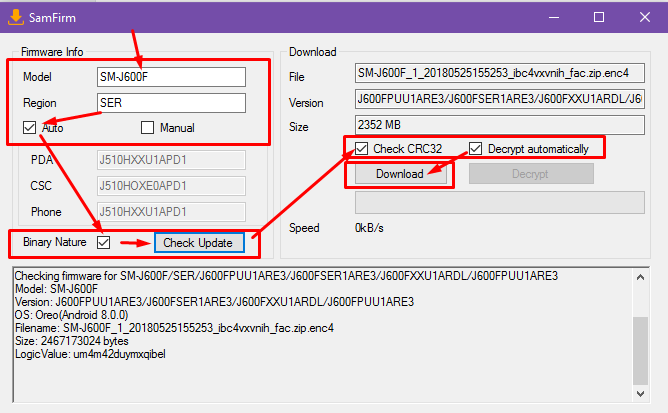Click the log line starting 'Checking firmware for'
The image size is (668, 413).
pyautogui.click(x=286, y=276)
